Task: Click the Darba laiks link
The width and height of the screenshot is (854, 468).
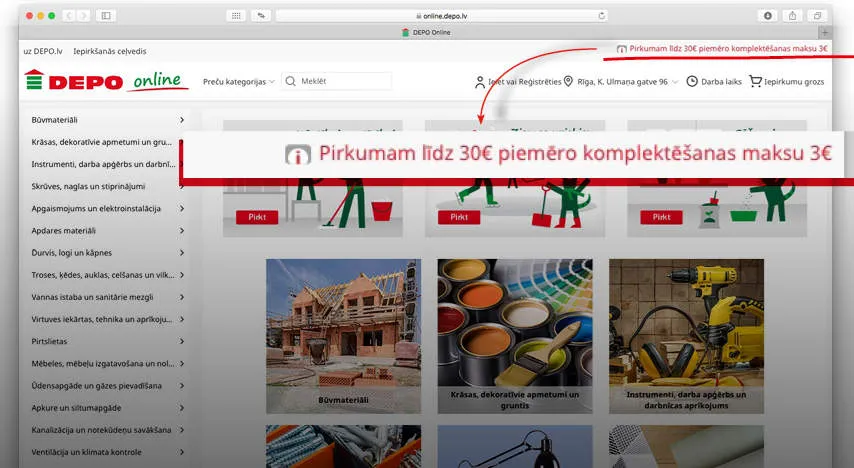Action: coord(721,82)
